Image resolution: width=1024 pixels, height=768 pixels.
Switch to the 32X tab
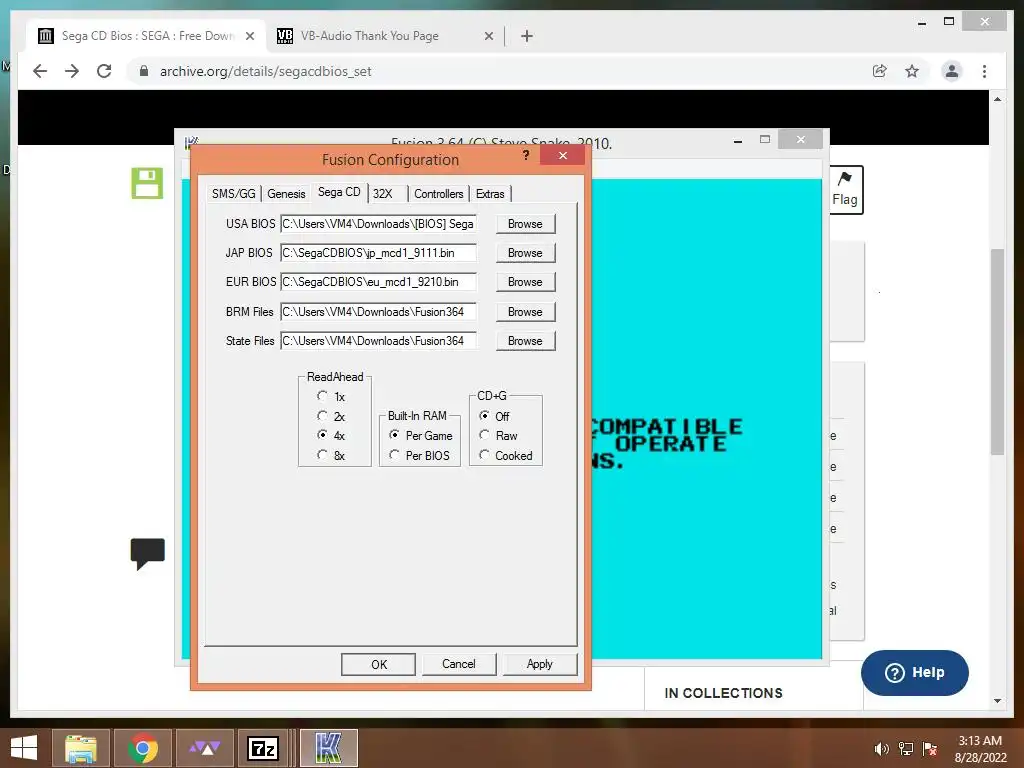[383, 193]
